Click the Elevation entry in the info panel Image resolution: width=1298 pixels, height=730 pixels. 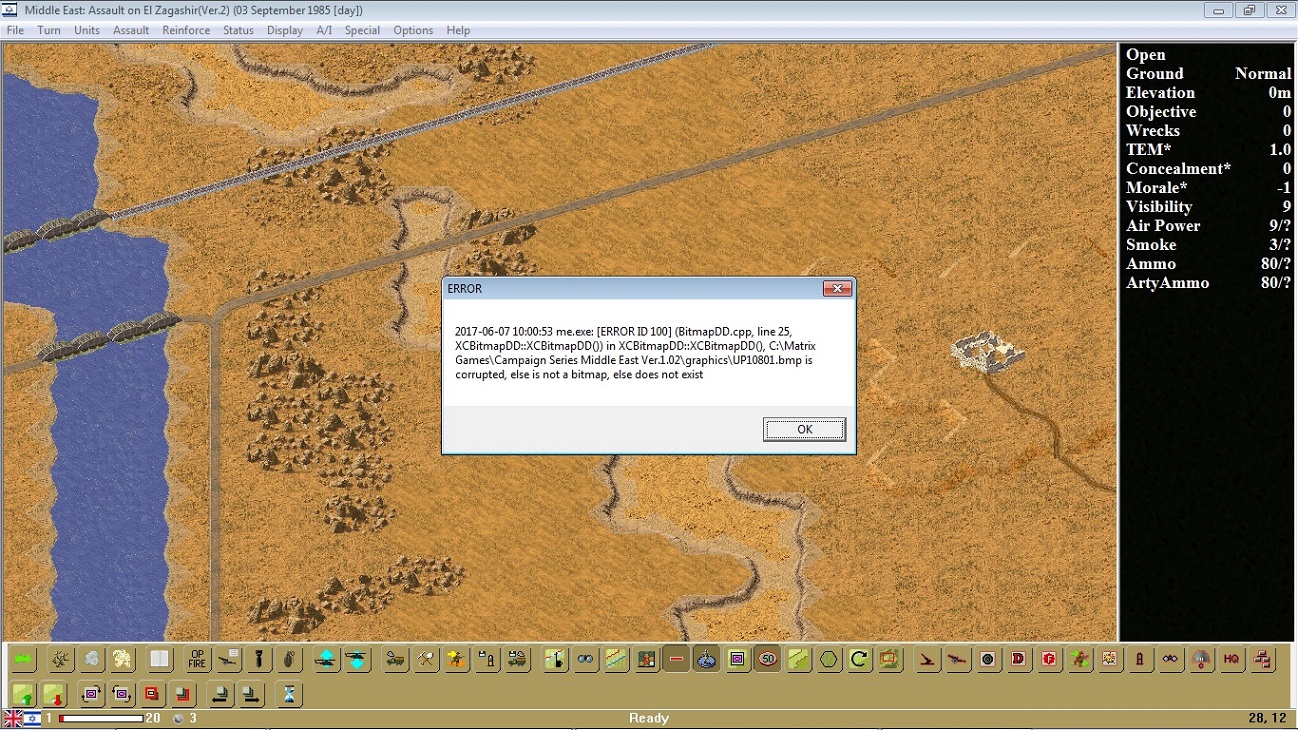click(1208, 93)
